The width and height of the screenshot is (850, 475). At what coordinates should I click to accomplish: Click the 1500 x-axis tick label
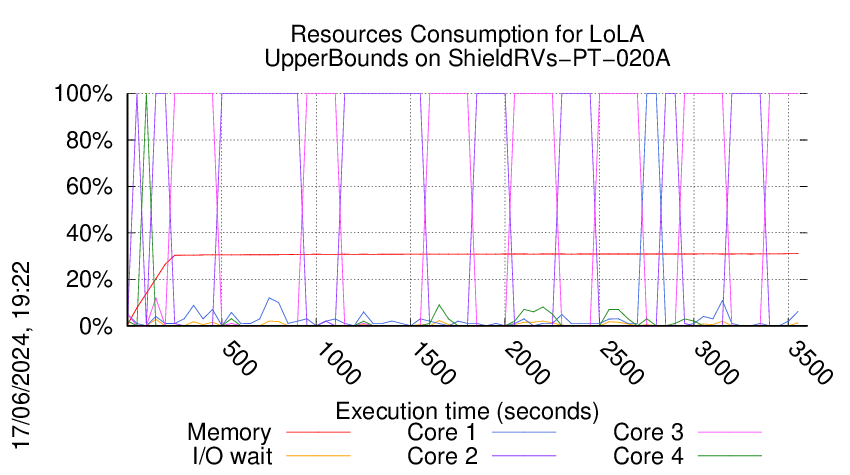[x=432, y=363]
